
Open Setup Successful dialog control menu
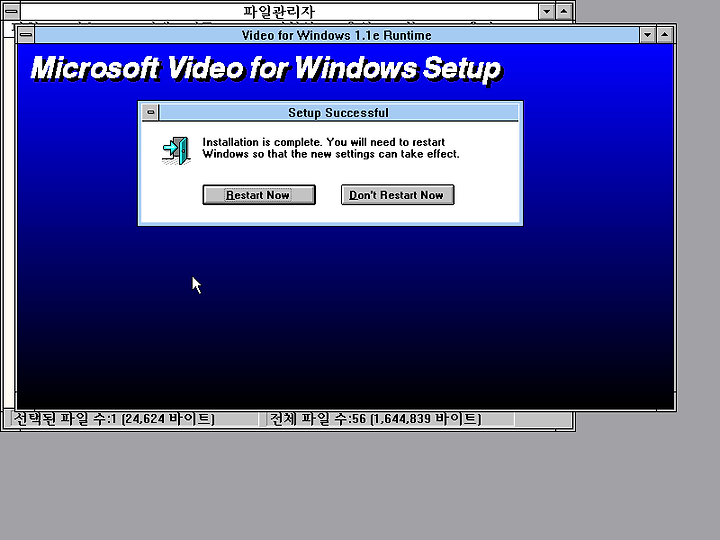pos(150,112)
